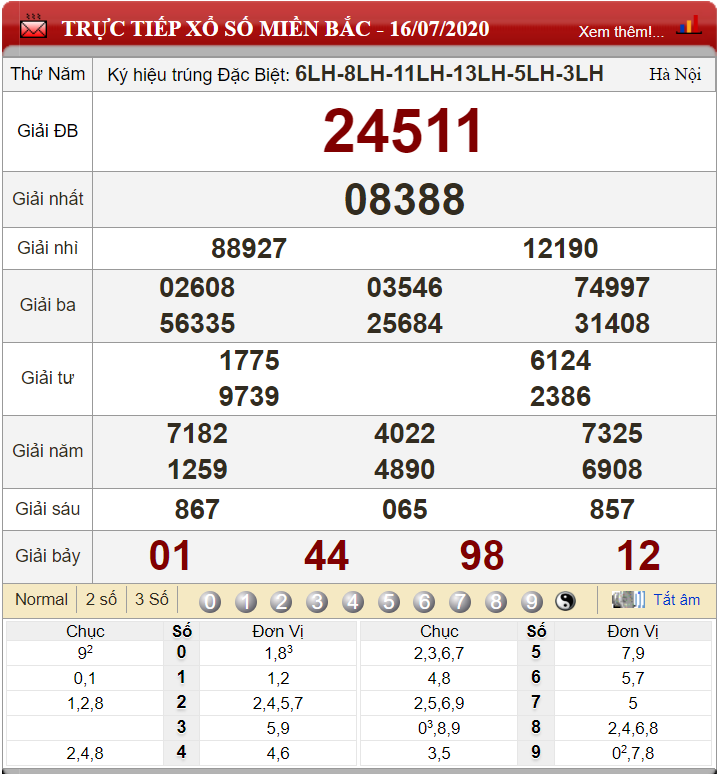Screen dimensions: 720x774
Task: Select the digit 9 ball filter
Action: coord(531,602)
